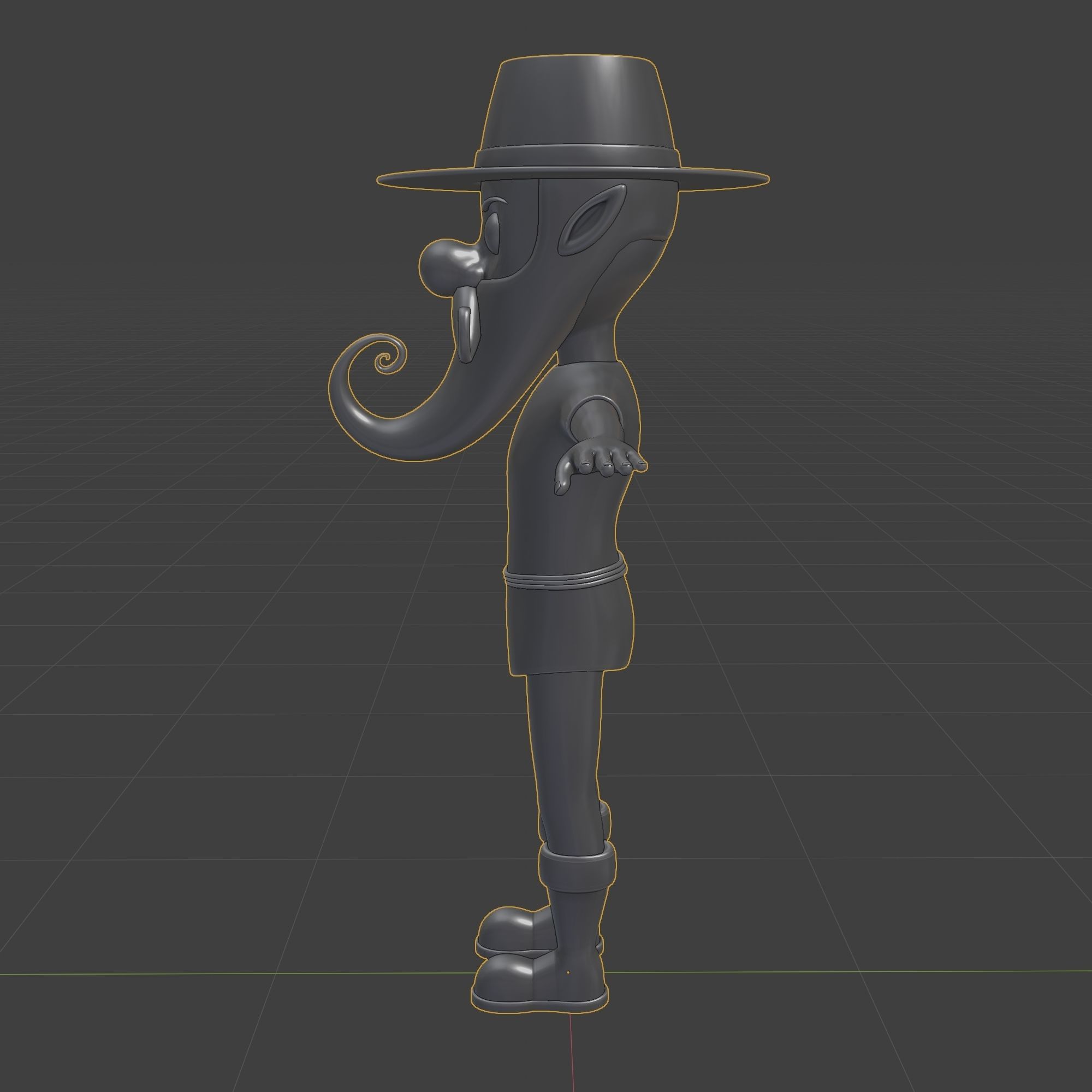Select the pointed ear on the head

(x=592, y=219)
